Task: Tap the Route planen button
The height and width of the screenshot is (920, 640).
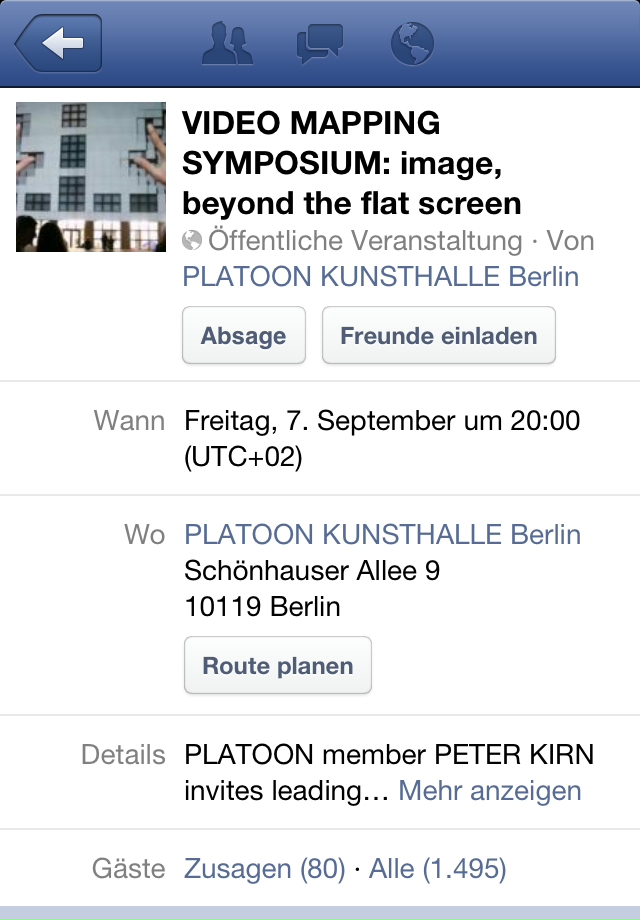Action: point(277,665)
